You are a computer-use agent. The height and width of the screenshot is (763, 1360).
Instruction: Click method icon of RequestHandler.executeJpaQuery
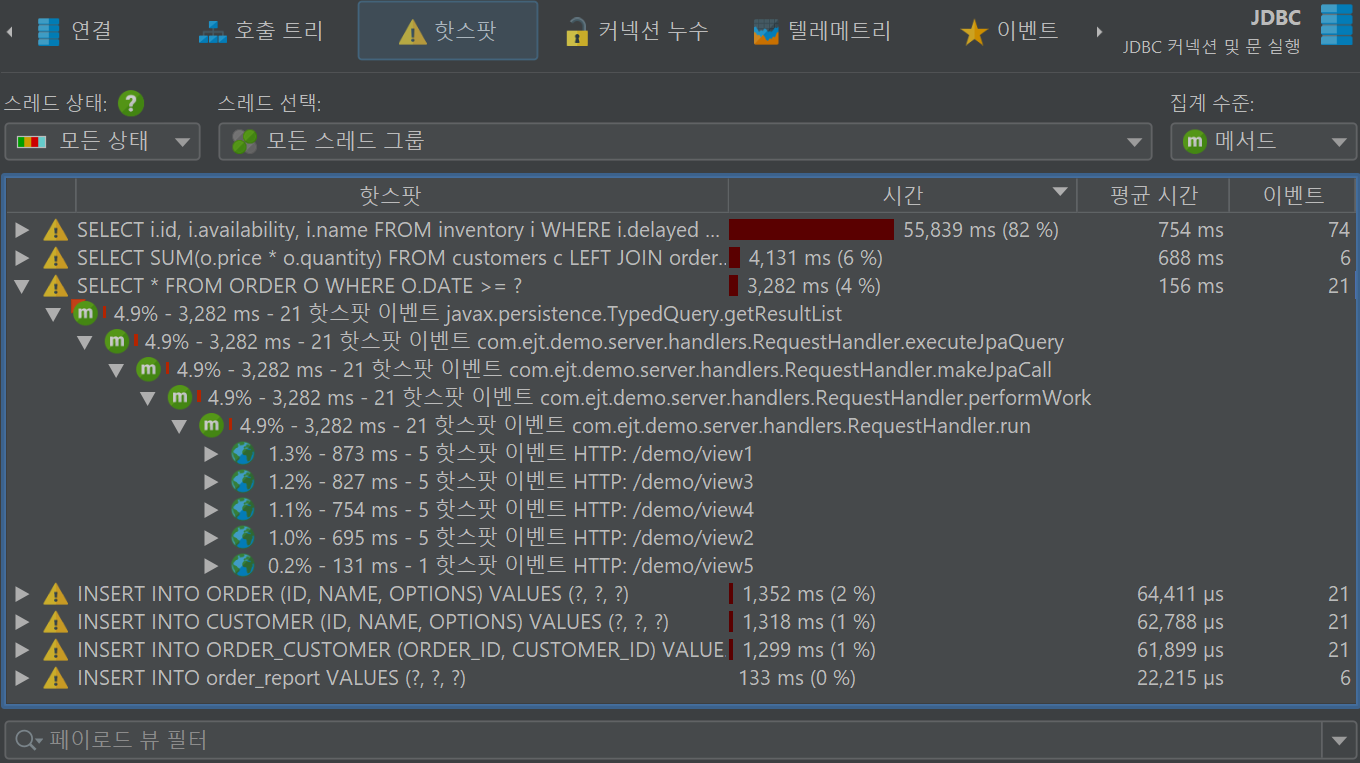pos(117,342)
